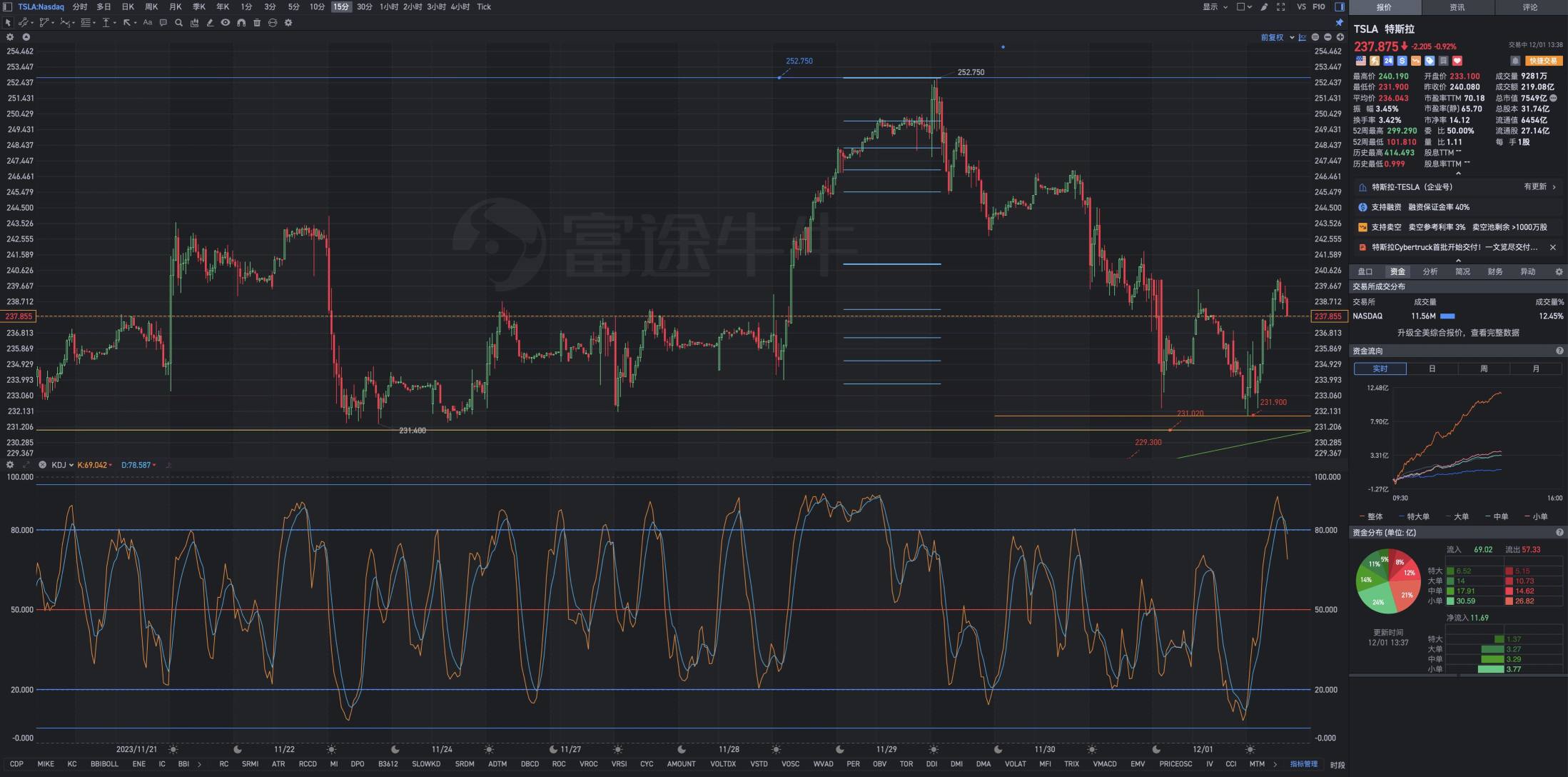Select 日 daily capital flow period
This screenshot has width=1568, height=777.
[1432, 369]
